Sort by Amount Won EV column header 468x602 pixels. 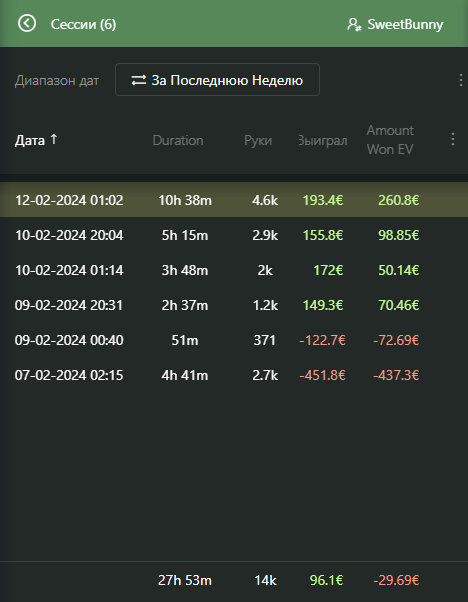coord(390,140)
